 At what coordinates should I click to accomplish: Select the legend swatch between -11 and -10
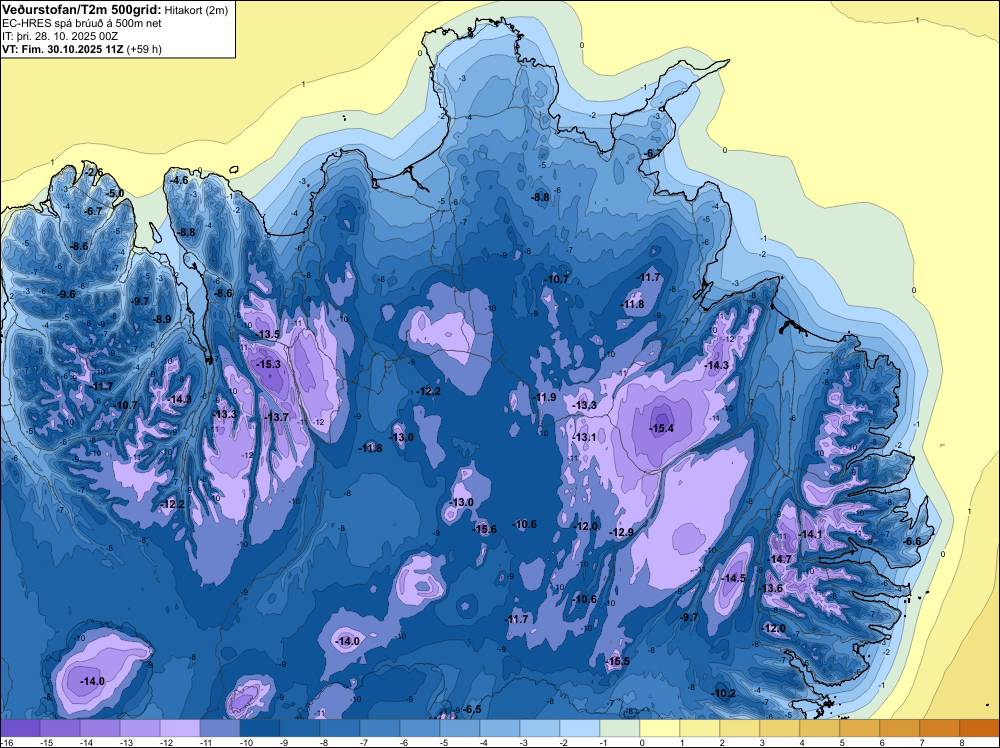220,728
